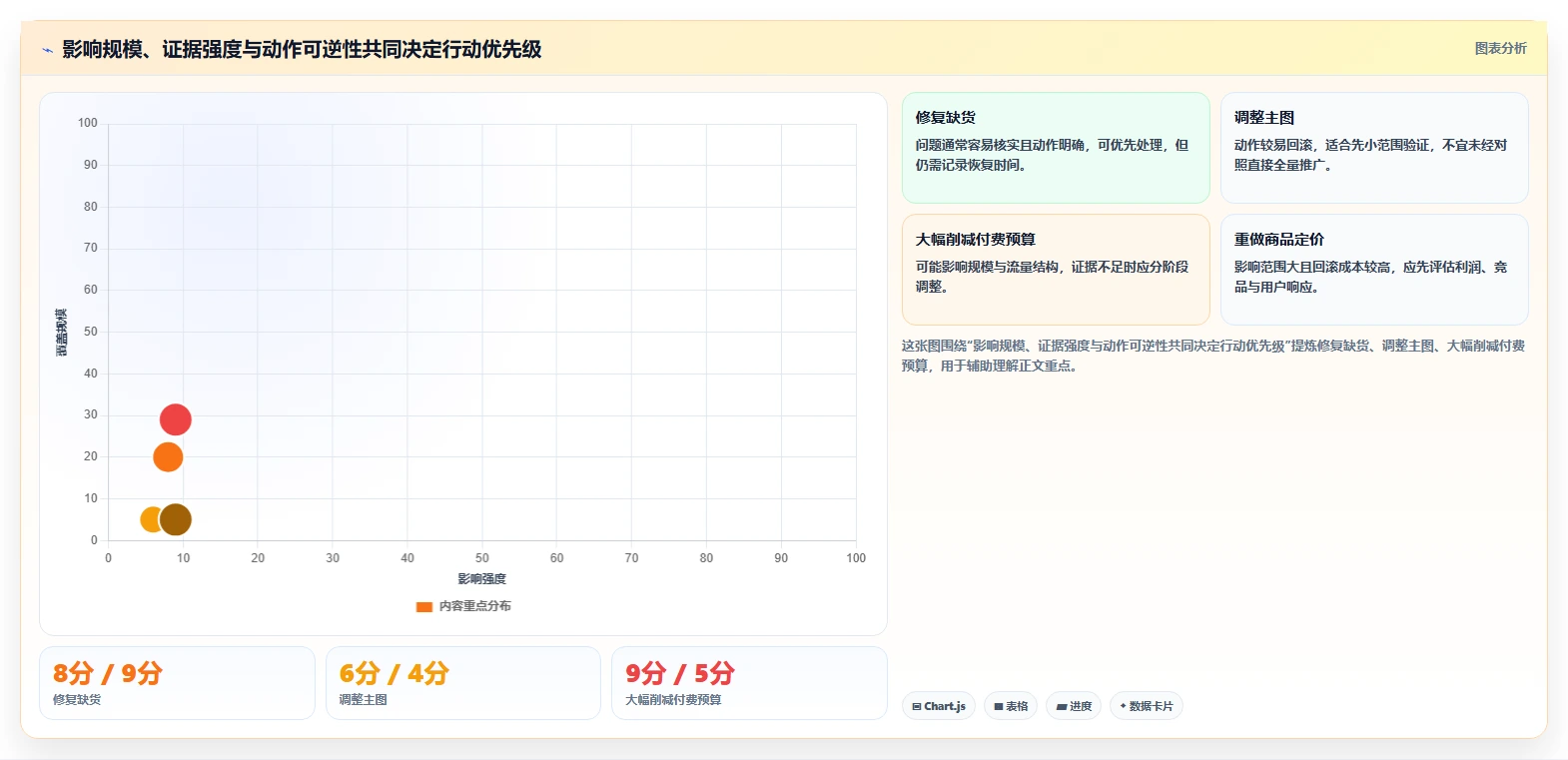Viewport: 1568px width, 760px height.
Task: Click the small amber bubble near bottom left
Action: click(150, 519)
